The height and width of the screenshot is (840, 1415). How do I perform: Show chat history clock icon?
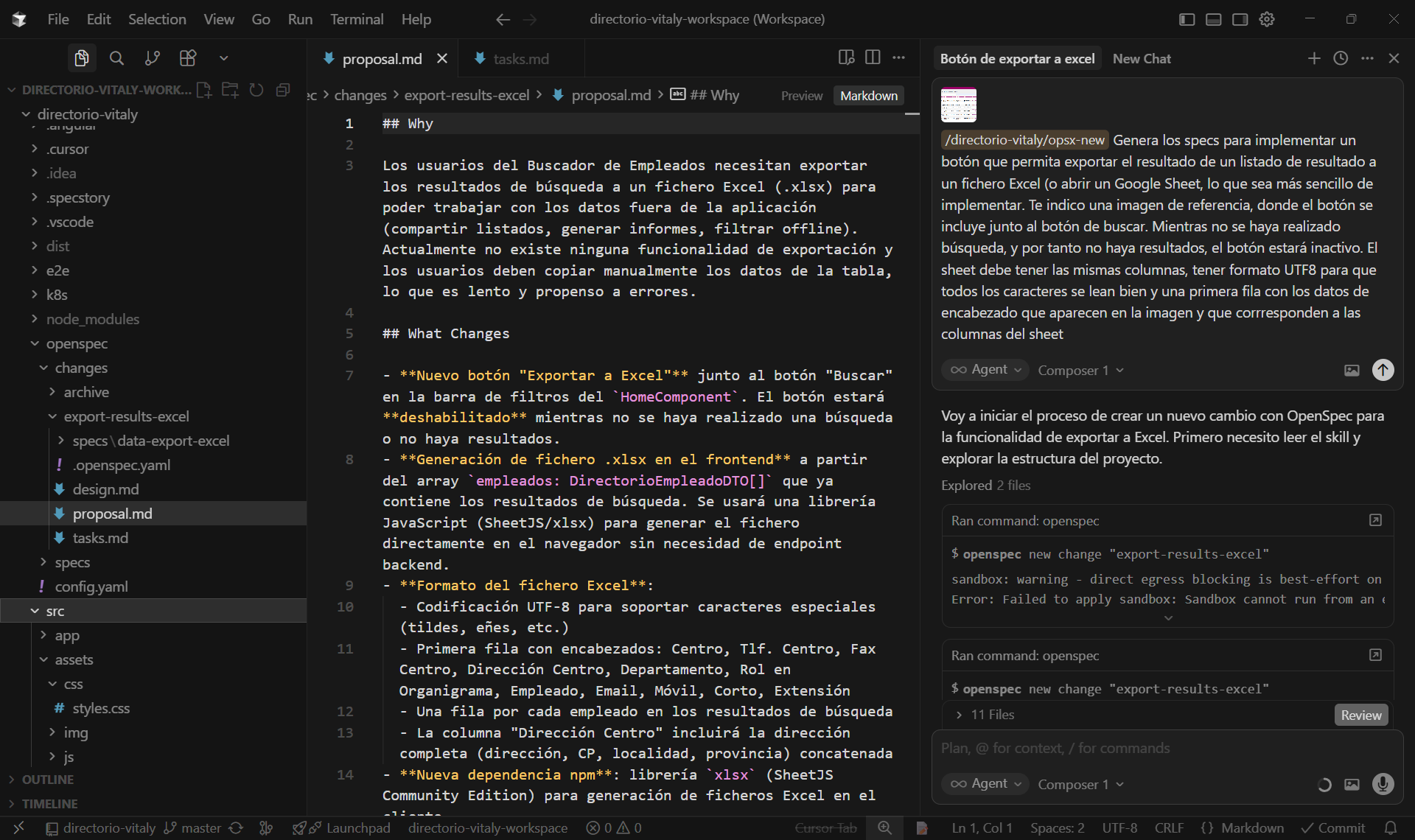tap(1341, 58)
